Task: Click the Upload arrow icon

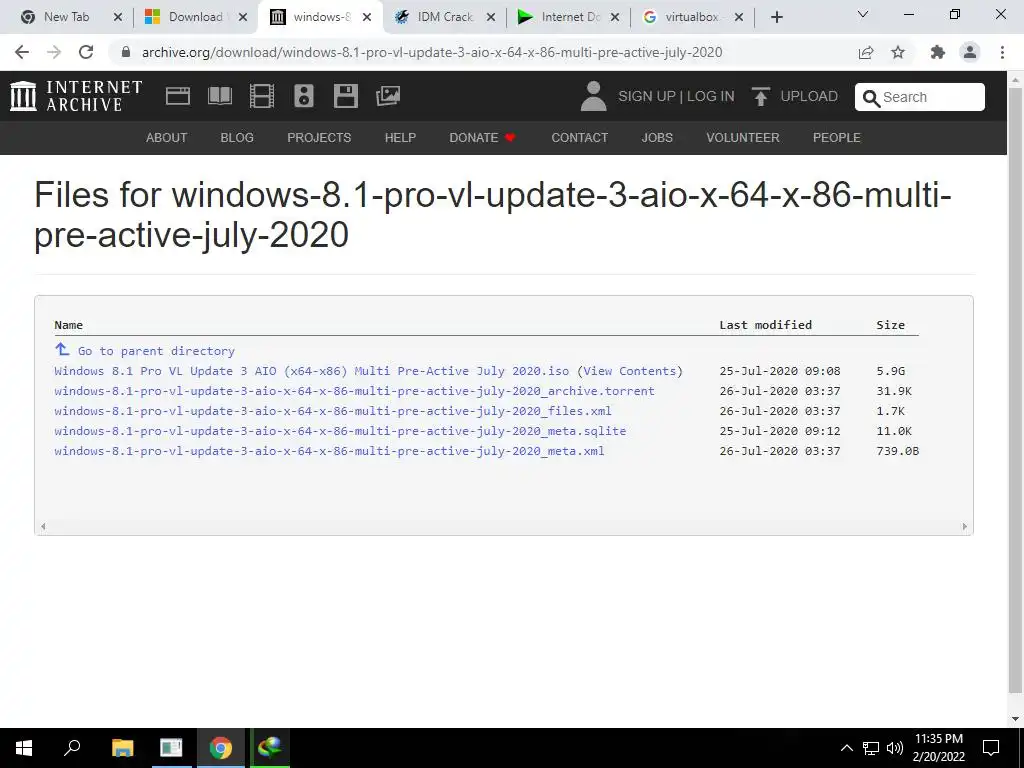Action: [x=760, y=96]
